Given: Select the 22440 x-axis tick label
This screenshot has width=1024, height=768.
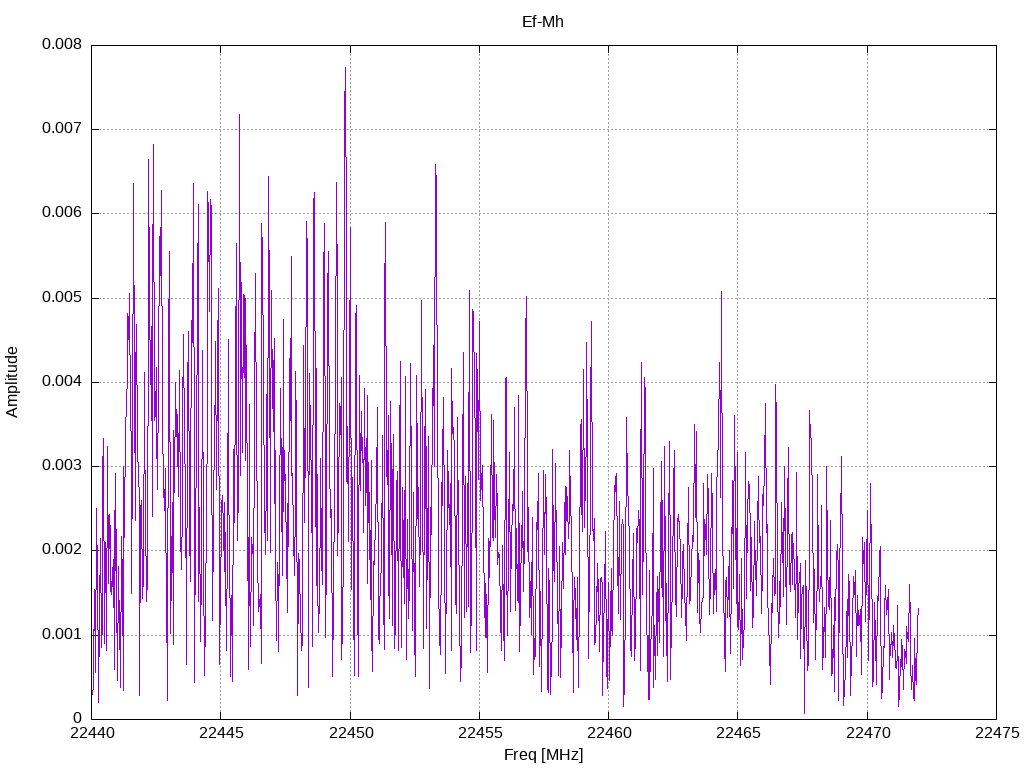Looking at the screenshot, I should click(91, 734).
